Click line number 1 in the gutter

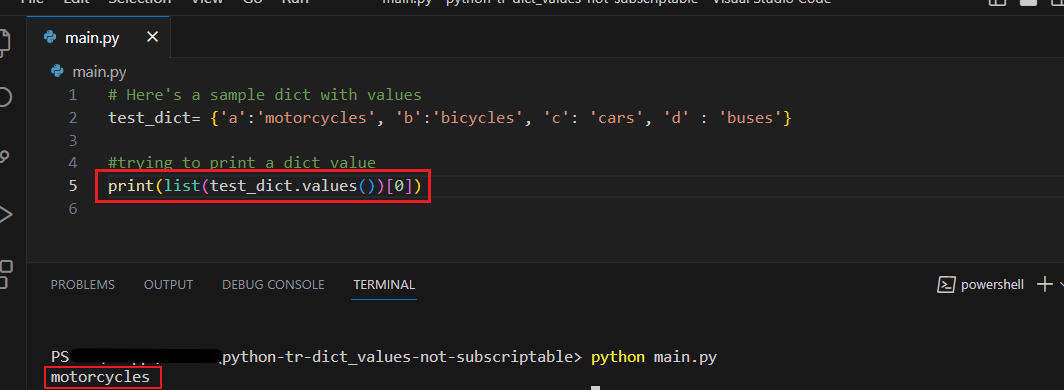73,95
